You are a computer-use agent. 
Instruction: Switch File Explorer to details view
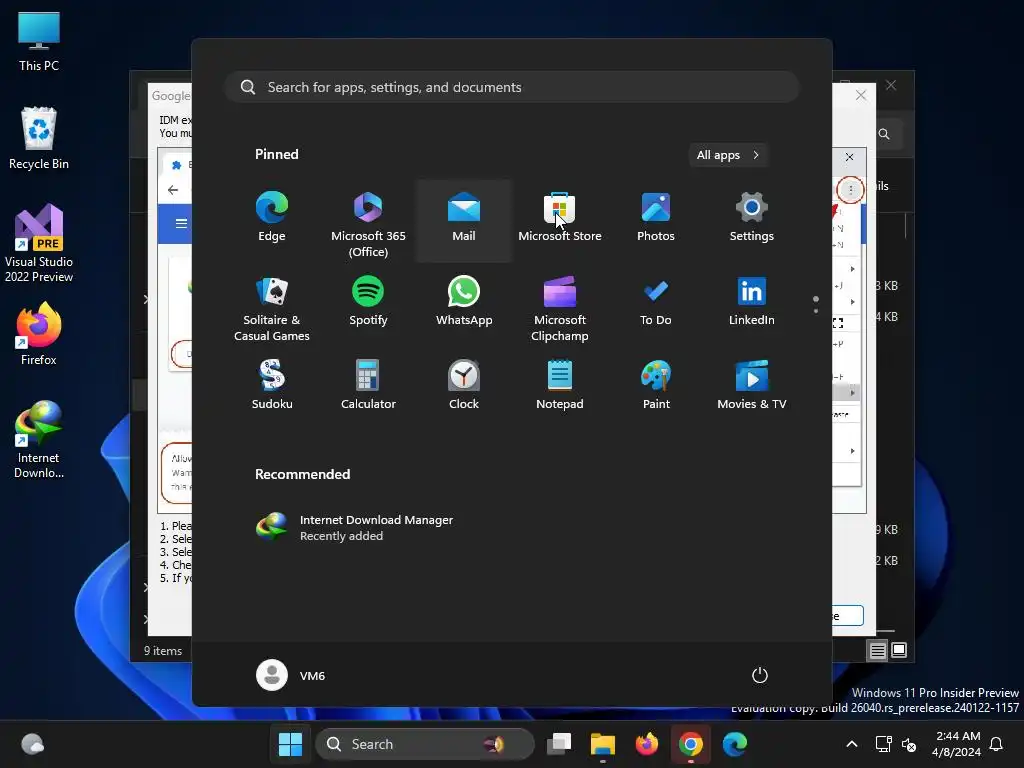[878, 650]
